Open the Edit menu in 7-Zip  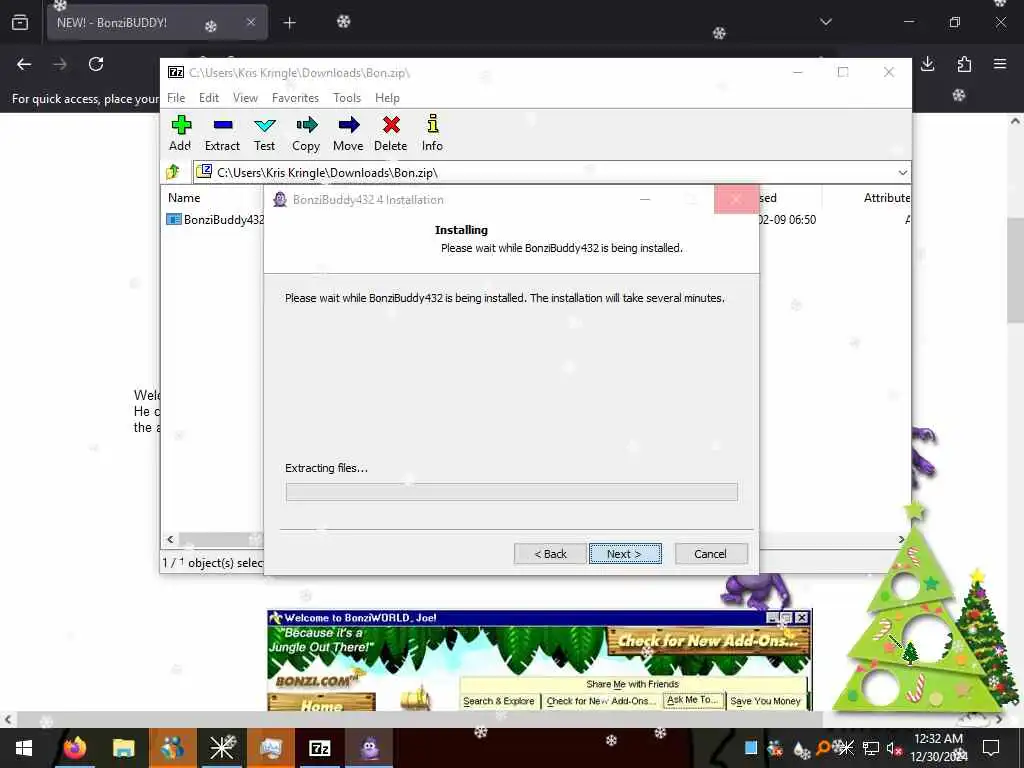click(209, 98)
